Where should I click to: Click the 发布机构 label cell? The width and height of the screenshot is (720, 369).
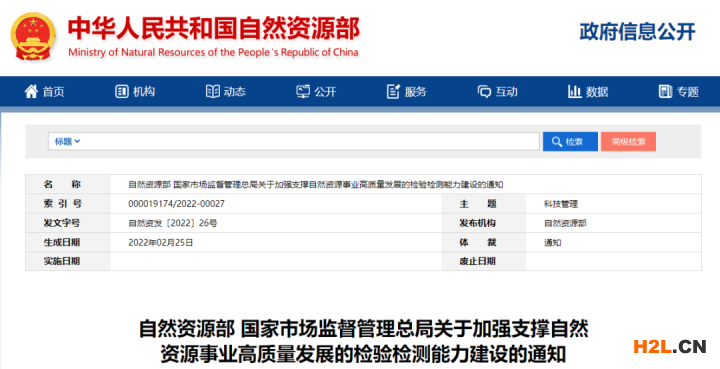[x=484, y=223]
